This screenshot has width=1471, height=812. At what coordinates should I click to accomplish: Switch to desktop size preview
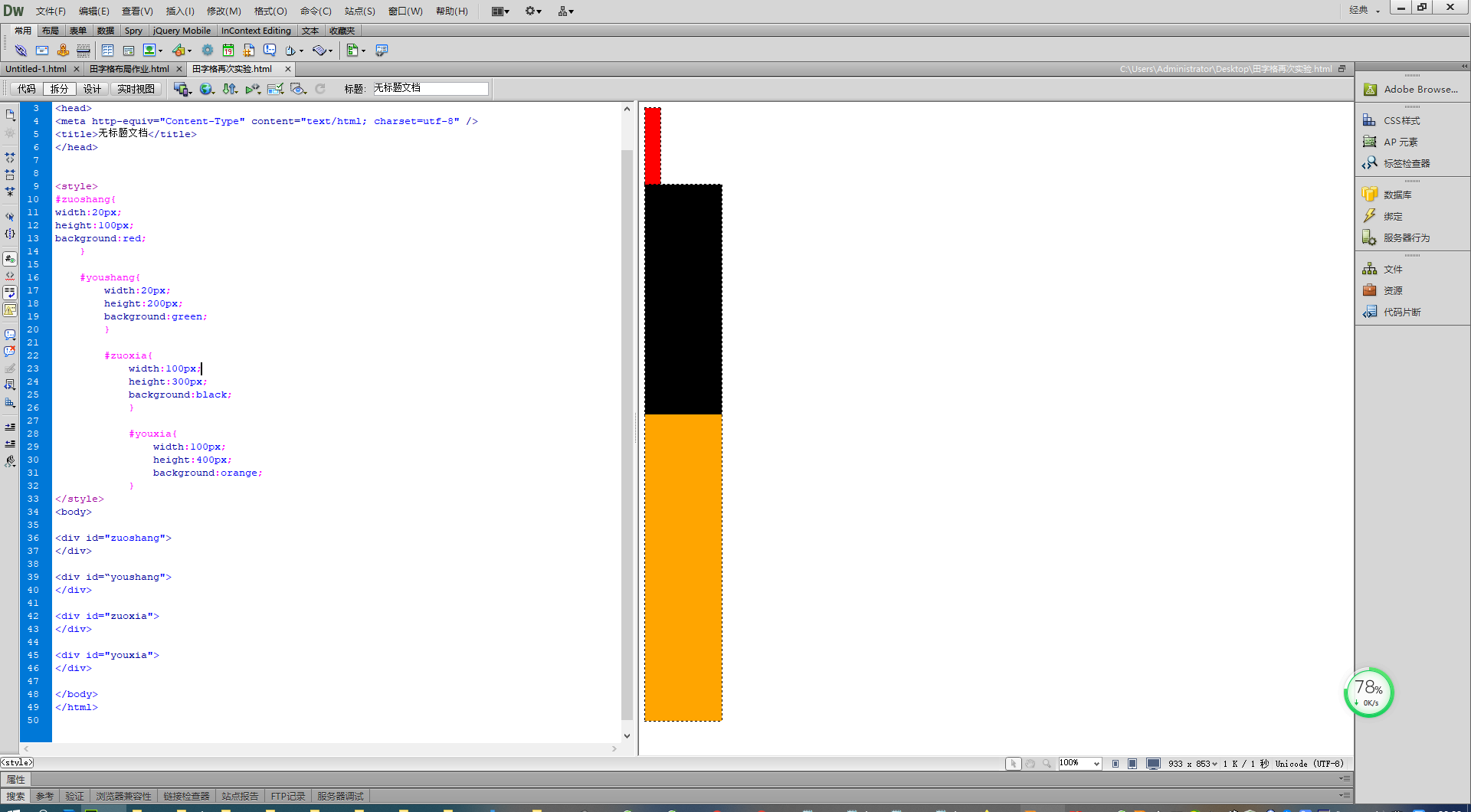(1153, 764)
